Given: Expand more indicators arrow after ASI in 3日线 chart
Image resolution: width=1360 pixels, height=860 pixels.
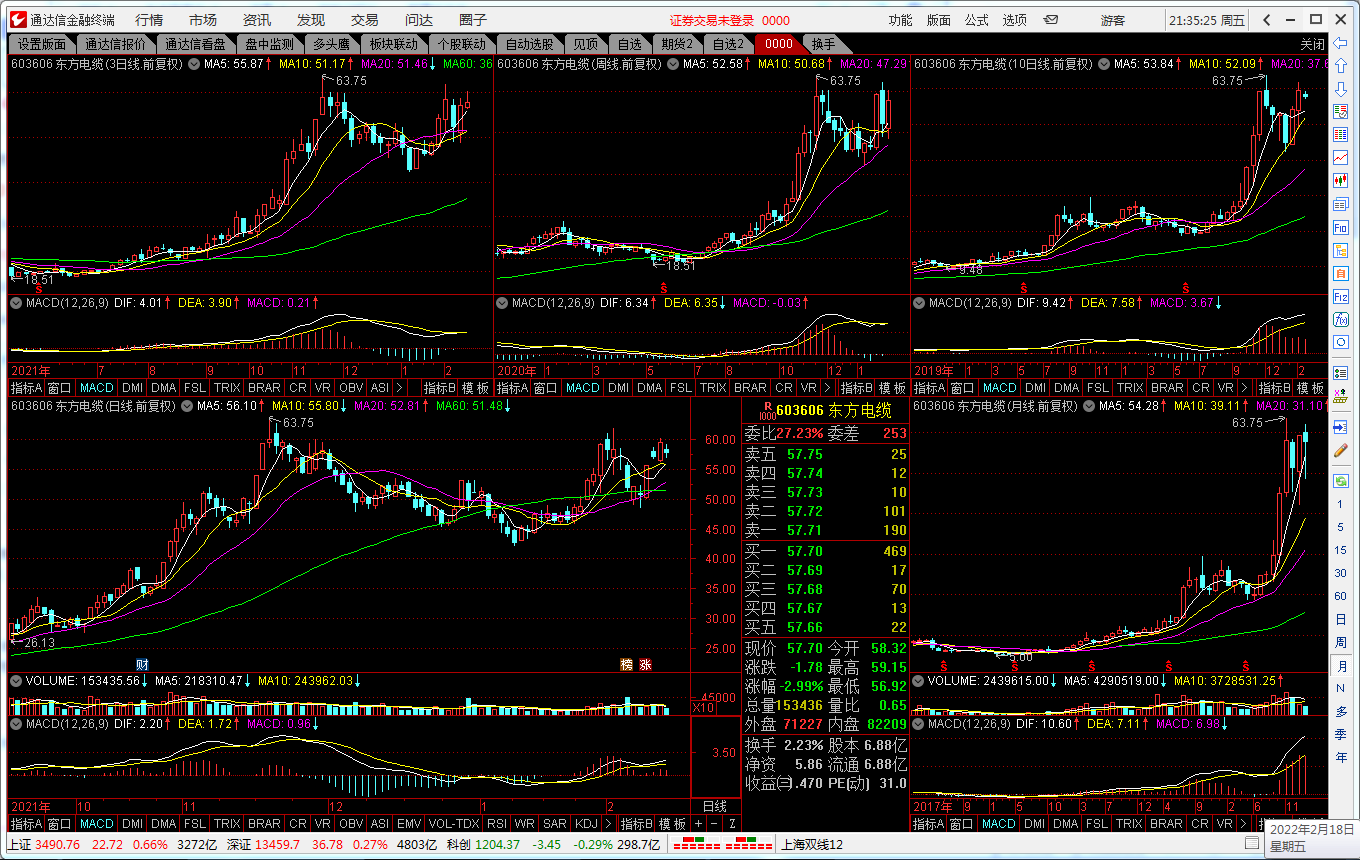Looking at the screenshot, I should (x=400, y=387).
